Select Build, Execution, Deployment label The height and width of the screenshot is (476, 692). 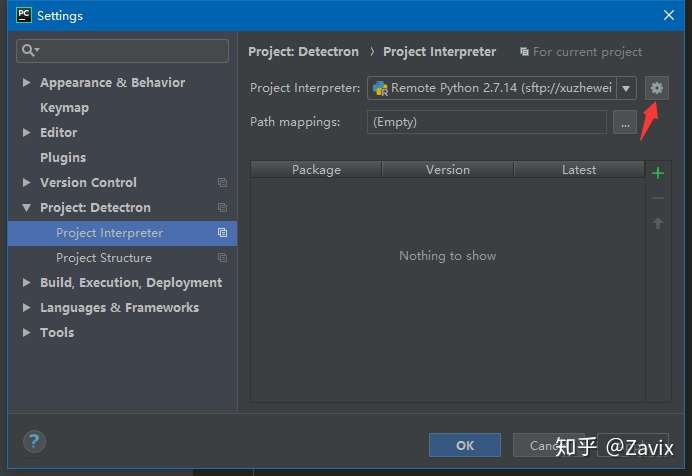pos(131,283)
